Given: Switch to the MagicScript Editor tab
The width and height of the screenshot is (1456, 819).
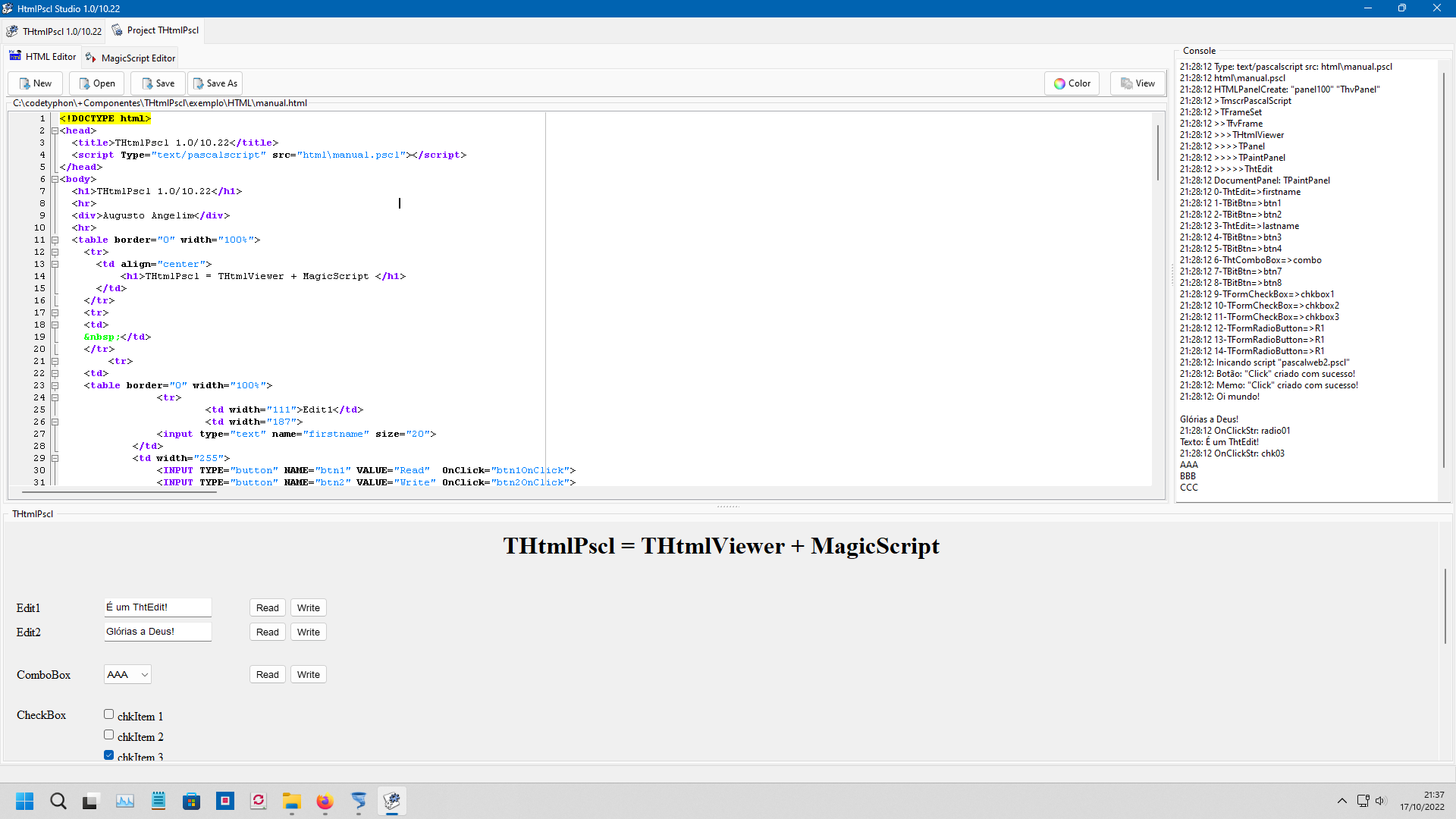Looking at the screenshot, I should tap(130, 58).
